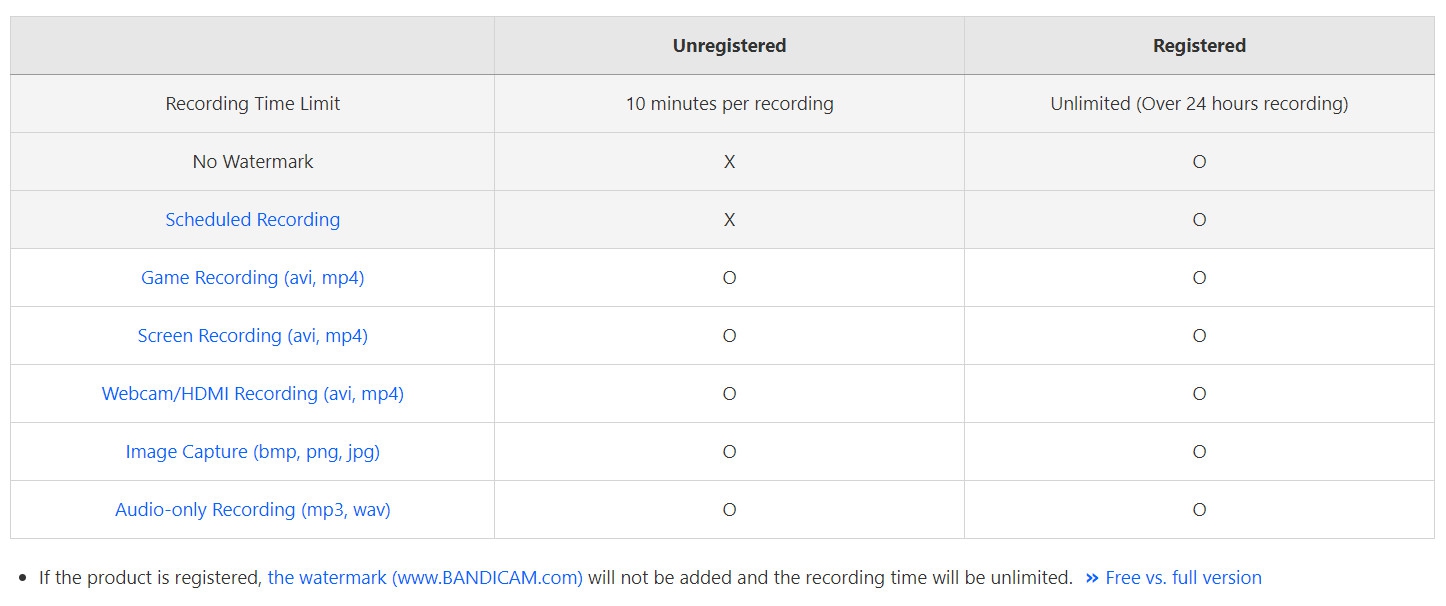Open Screen Recording (avi, mp4) link

[252, 336]
